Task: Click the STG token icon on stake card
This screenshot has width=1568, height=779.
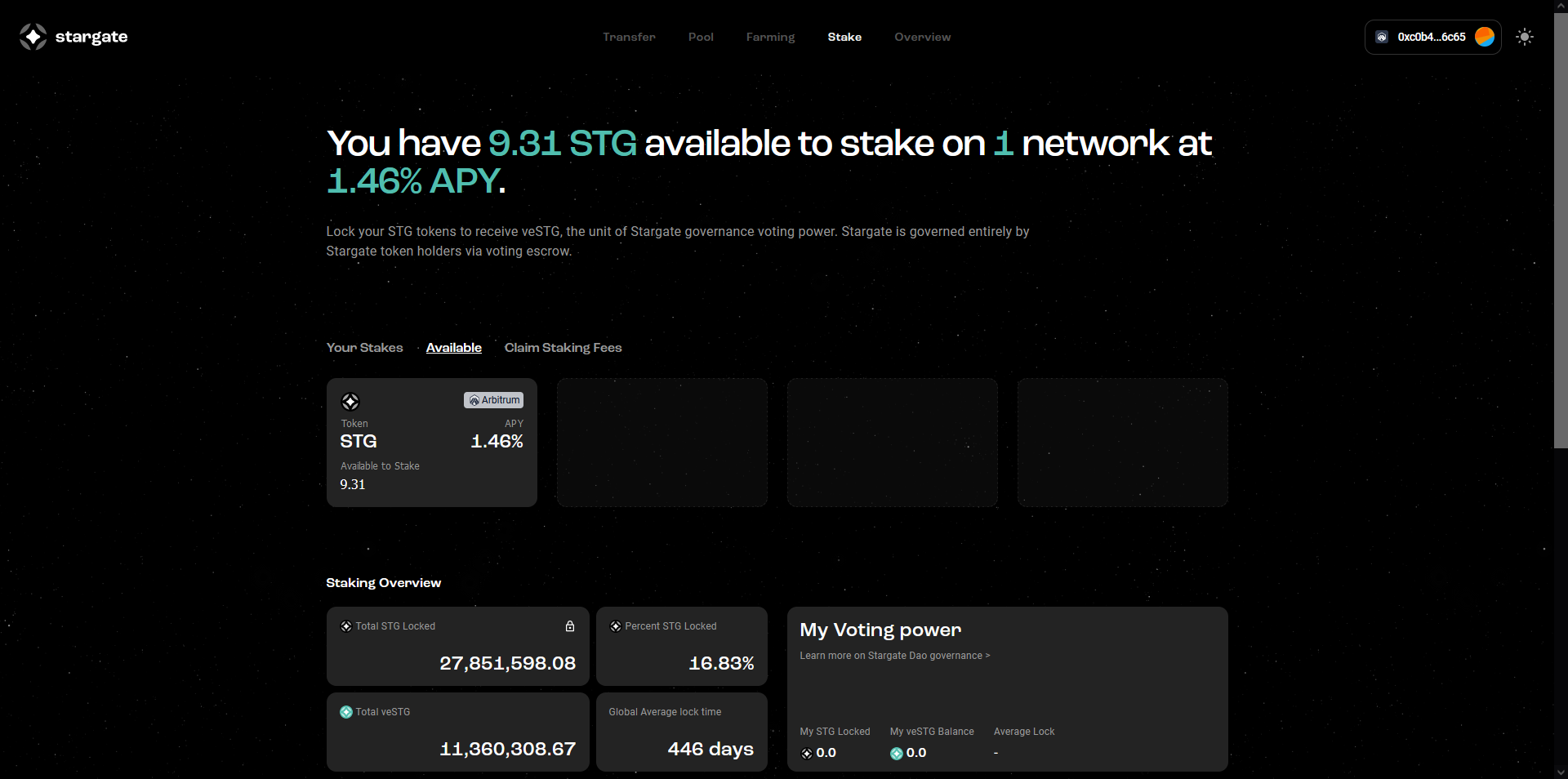Action: click(x=350, y=402)
